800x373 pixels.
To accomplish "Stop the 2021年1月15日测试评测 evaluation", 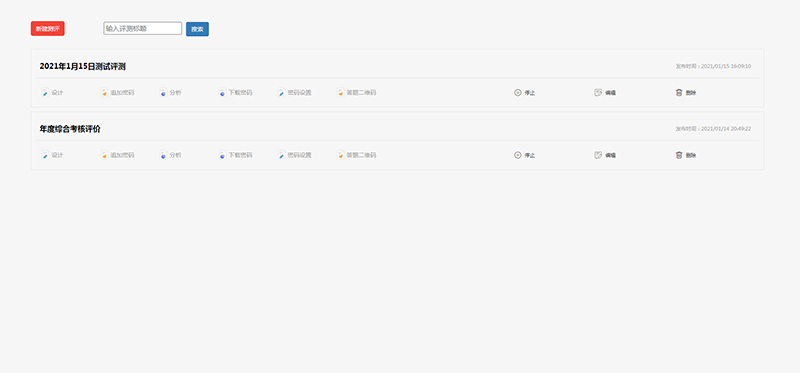I will pos(524,93).
